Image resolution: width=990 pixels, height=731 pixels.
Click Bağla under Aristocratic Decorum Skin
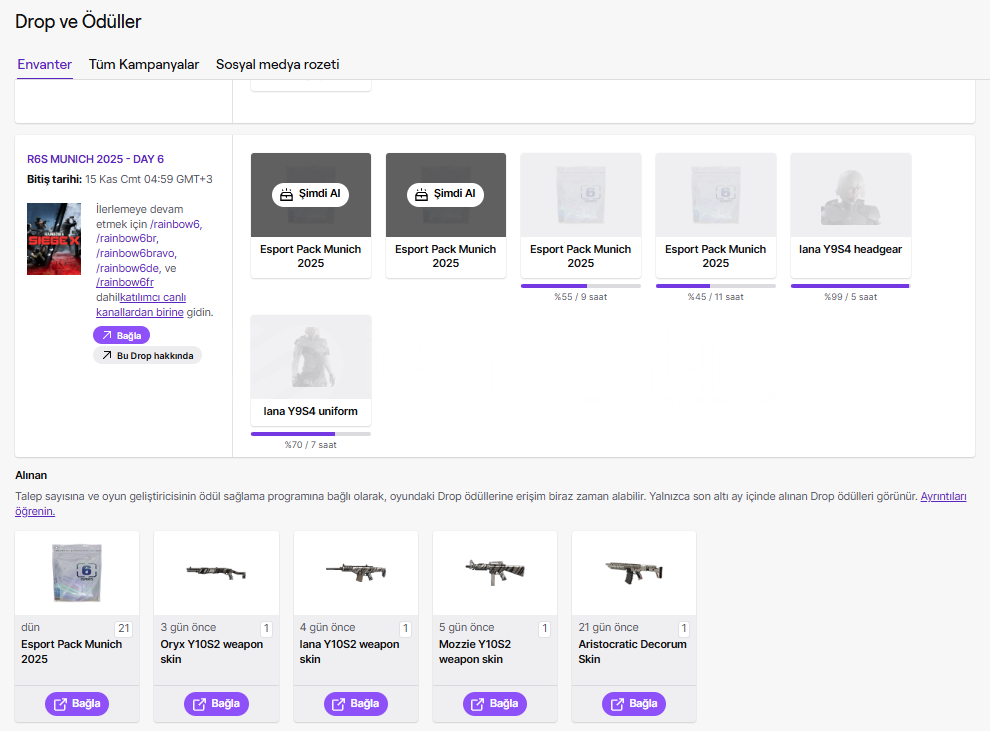tap(633, 704)
